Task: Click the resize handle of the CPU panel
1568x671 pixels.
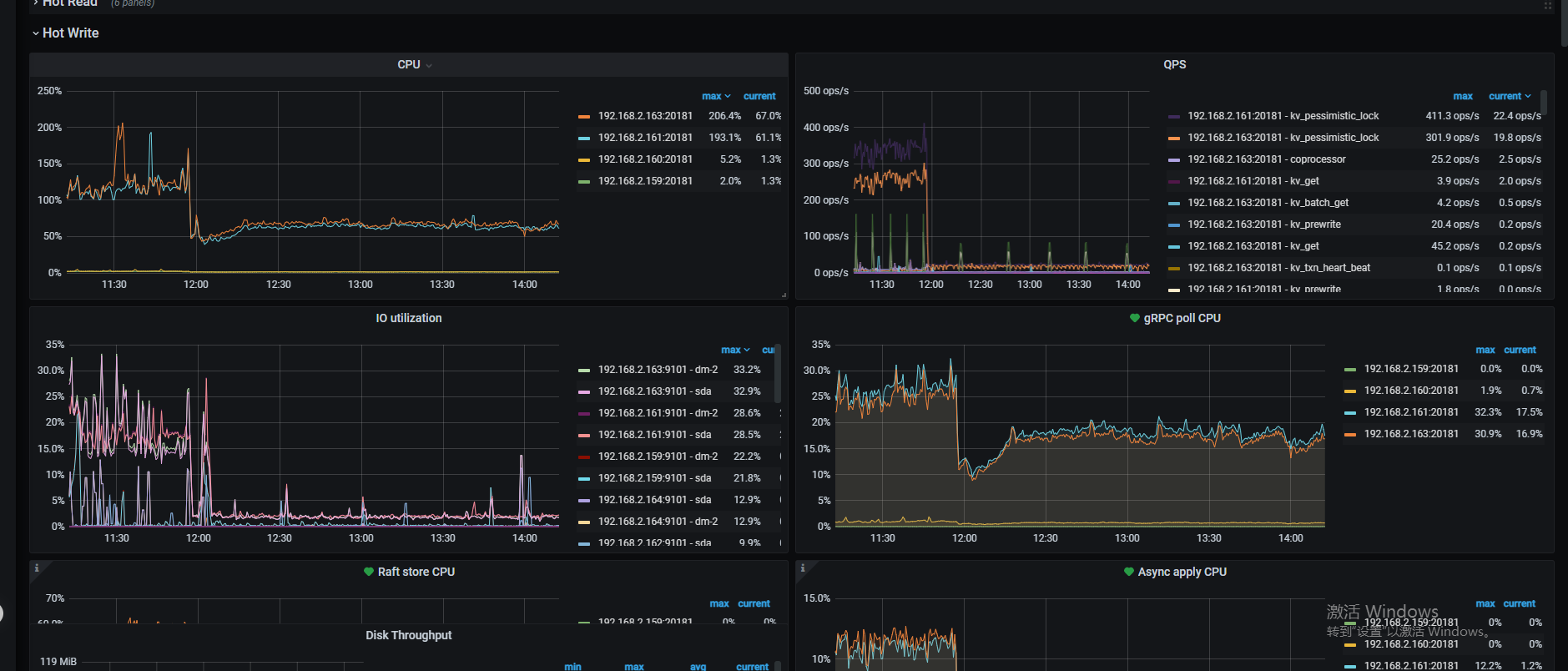Action: click(784, 295)
